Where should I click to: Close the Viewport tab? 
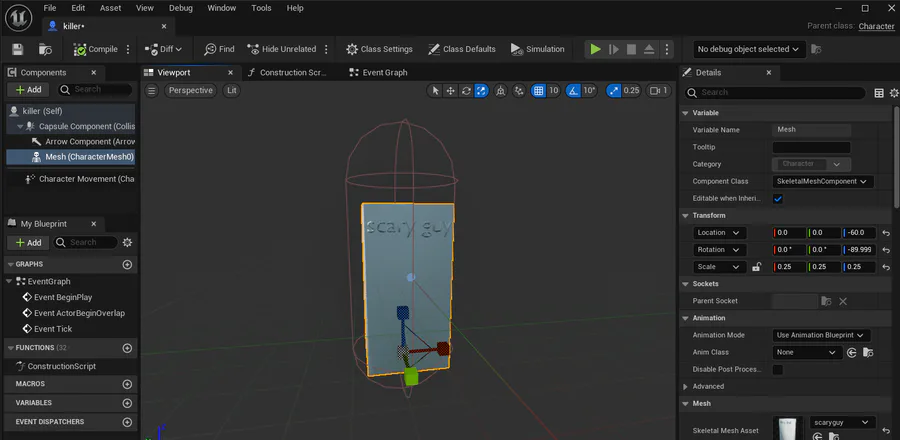point(230,73)
